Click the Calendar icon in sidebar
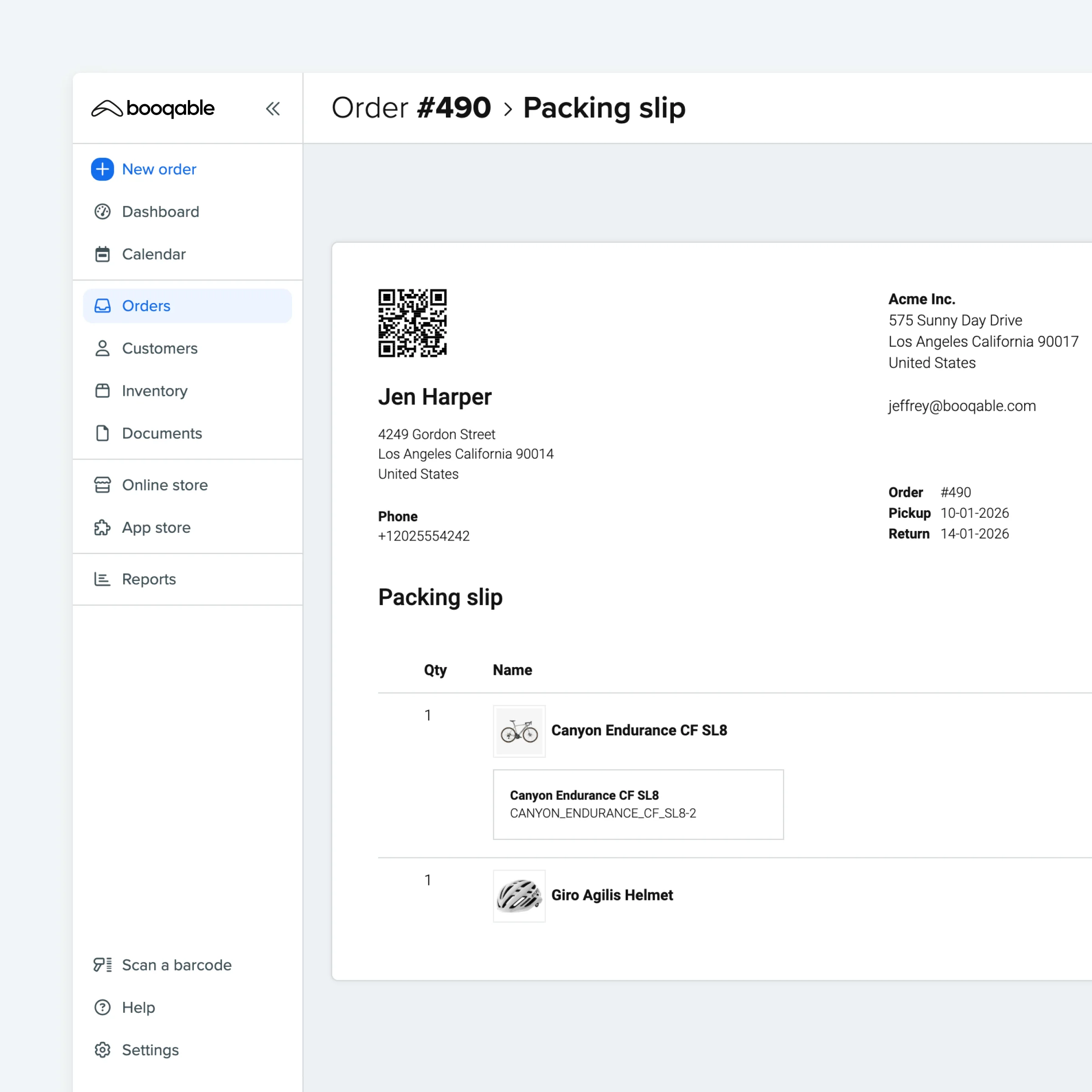Viewport: 1092px width, 1092px height. [x=102, y=254]
